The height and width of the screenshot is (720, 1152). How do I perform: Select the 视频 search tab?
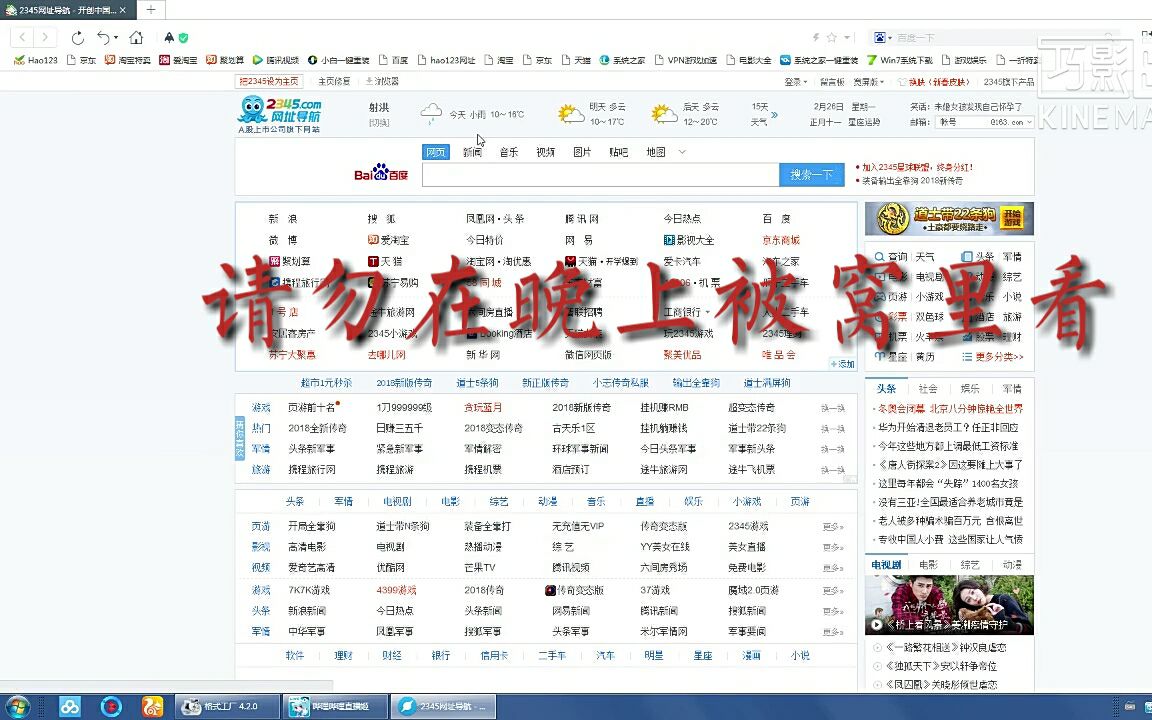coord(546,152)
